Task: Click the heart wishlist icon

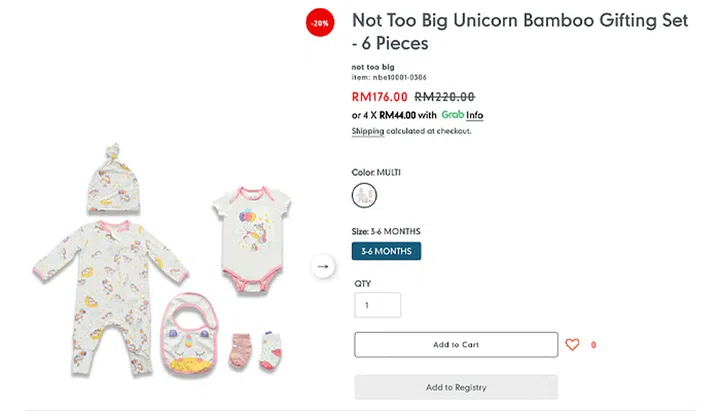Action: tap(572, 345)
